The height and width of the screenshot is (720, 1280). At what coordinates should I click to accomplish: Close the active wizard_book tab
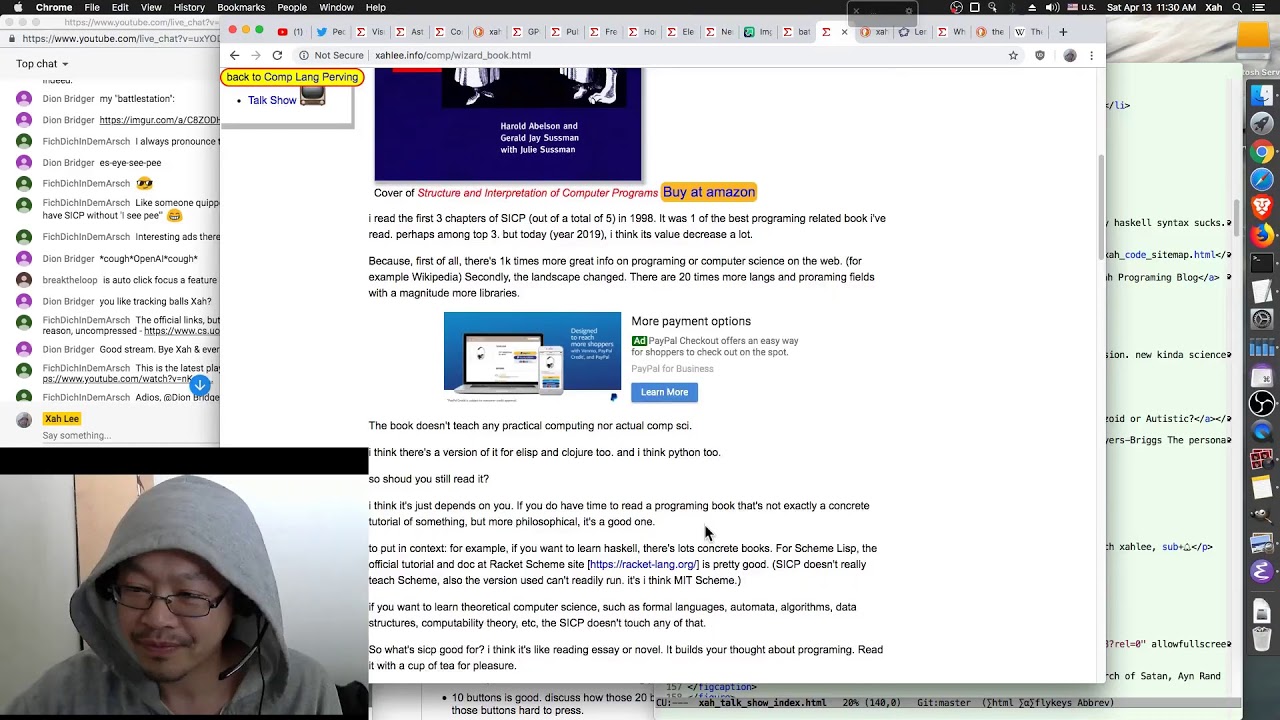[x=844, y=32]
